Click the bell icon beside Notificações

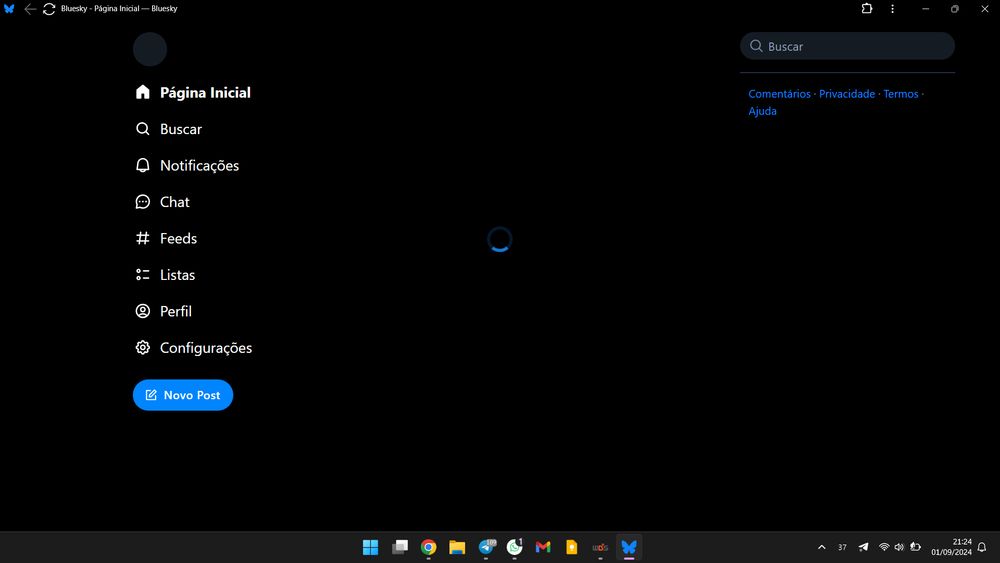tap(143, 165)
